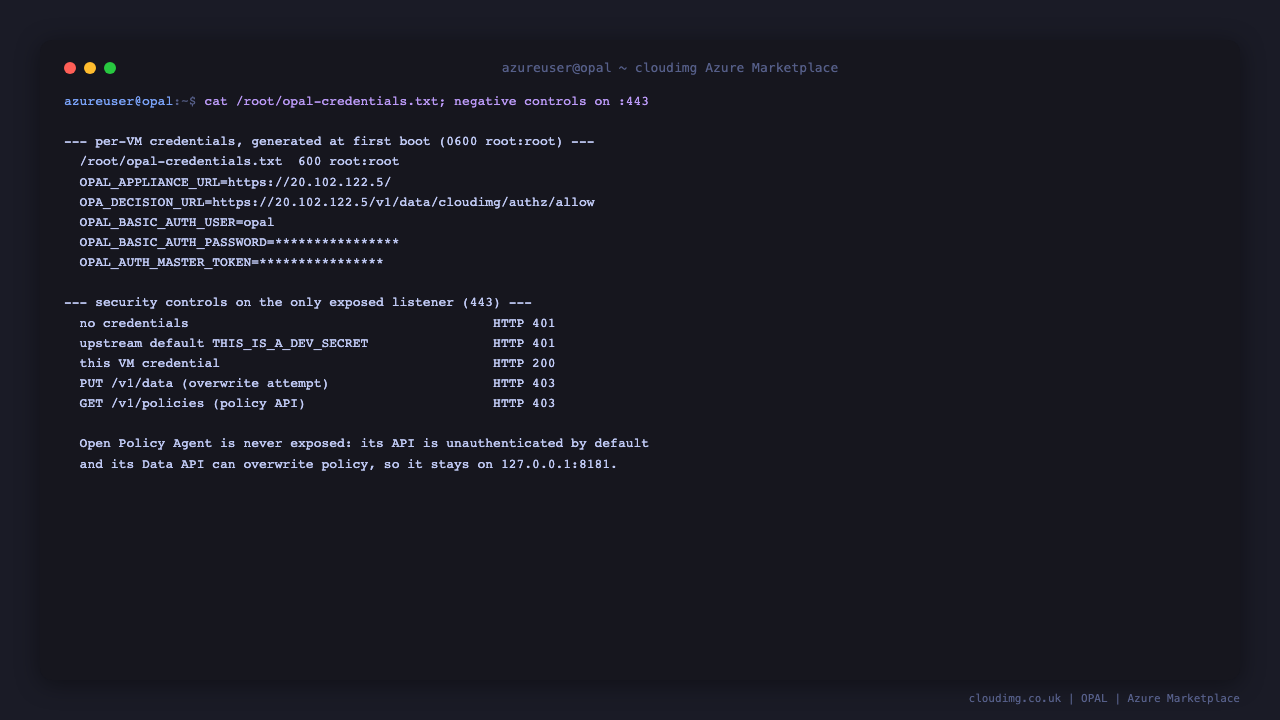1280x720 pixels.
Task: Click HTTP 401 beside upstream default
Action: (524, 343)
